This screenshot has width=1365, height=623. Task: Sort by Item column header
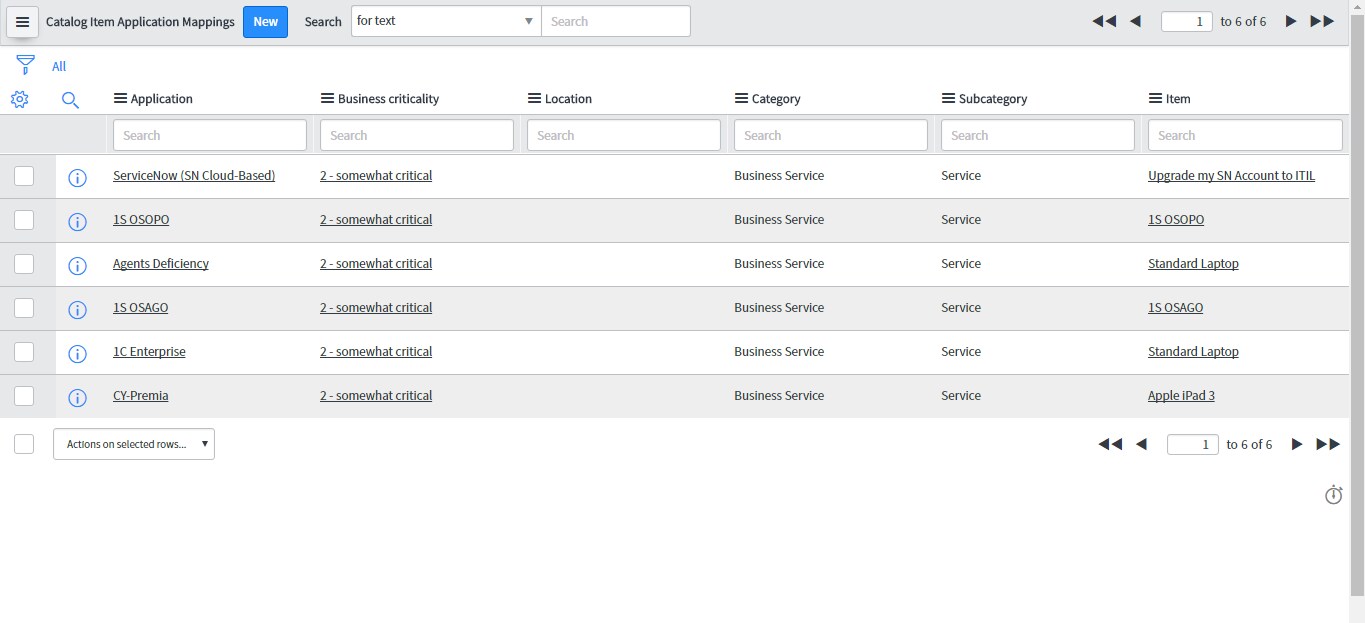1178,99
